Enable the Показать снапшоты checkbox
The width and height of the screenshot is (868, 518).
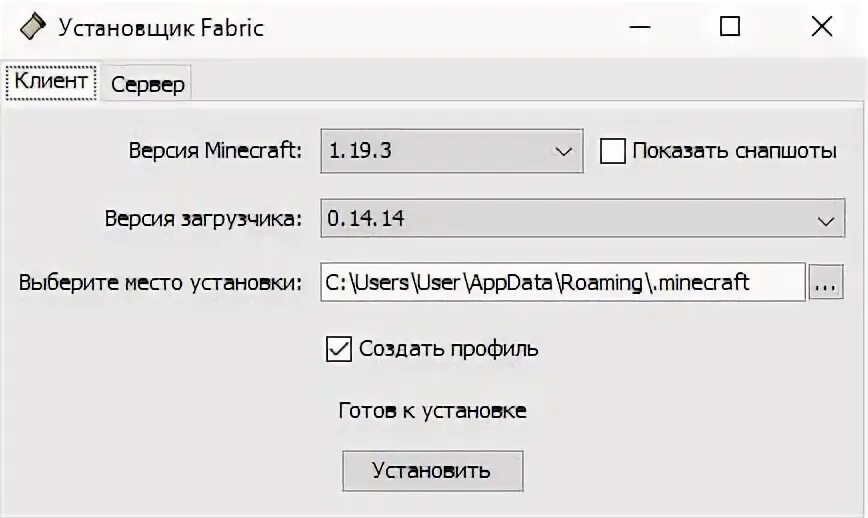click(613, 151)
